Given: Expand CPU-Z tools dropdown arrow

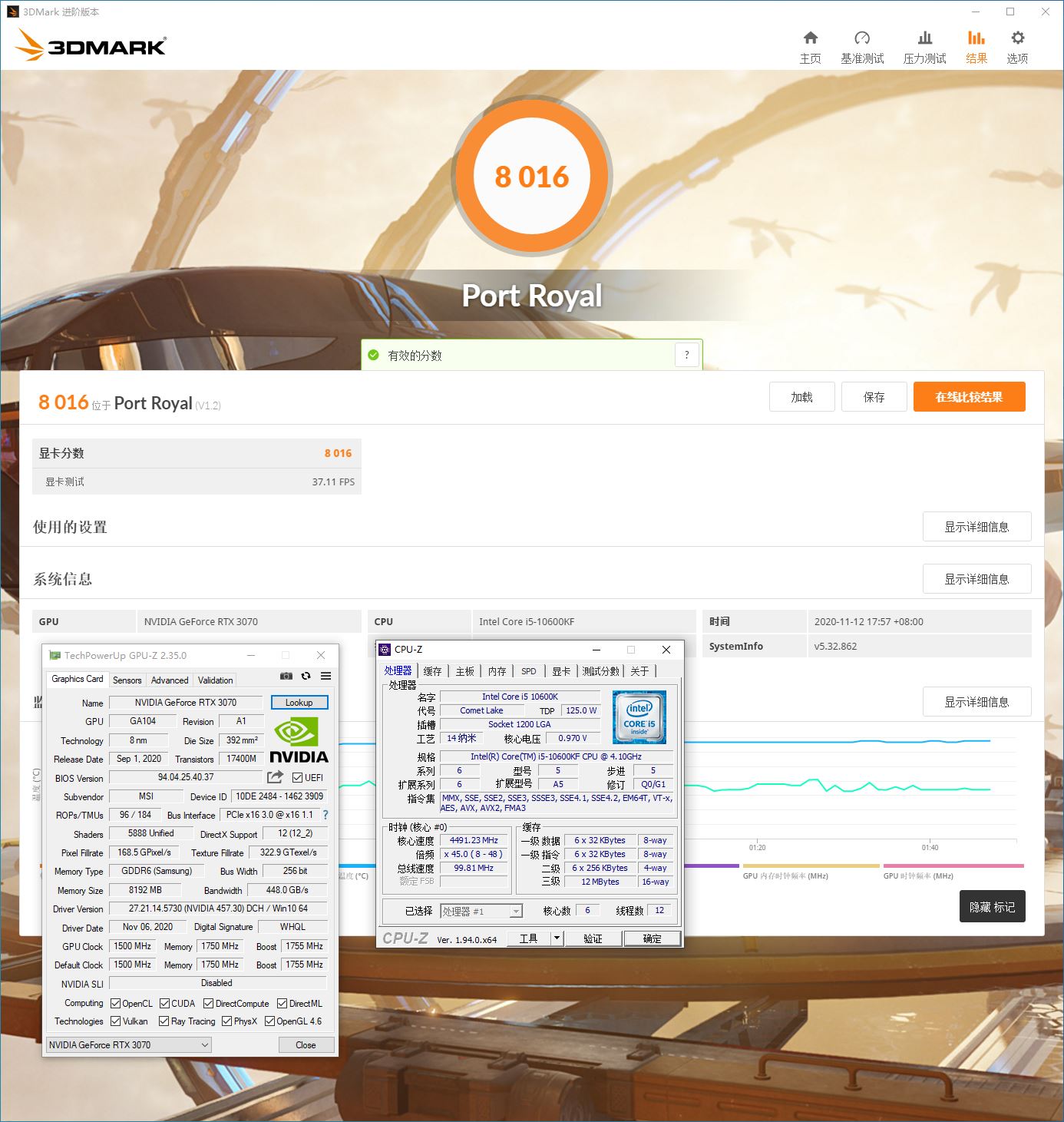Looking at the screenshot, I should pyautogui.click(x=557, y=938).
